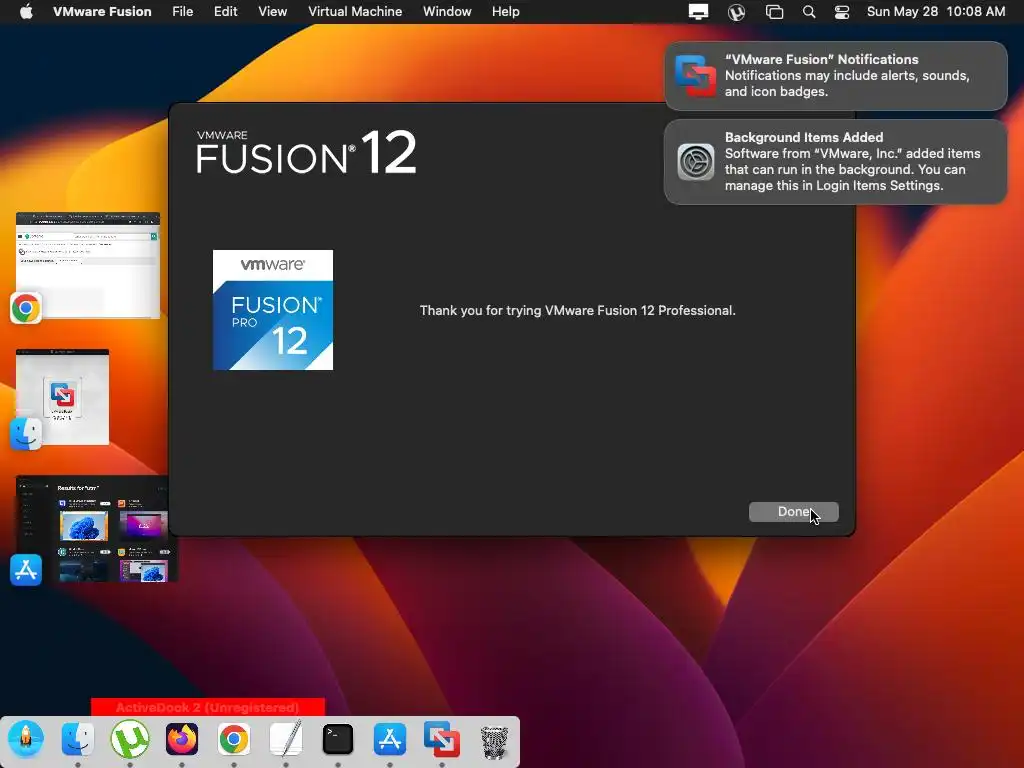Screen dimensions: 1024x768
Task: Open TextEdit from the Dock
Action: click(x=286, y=739)
